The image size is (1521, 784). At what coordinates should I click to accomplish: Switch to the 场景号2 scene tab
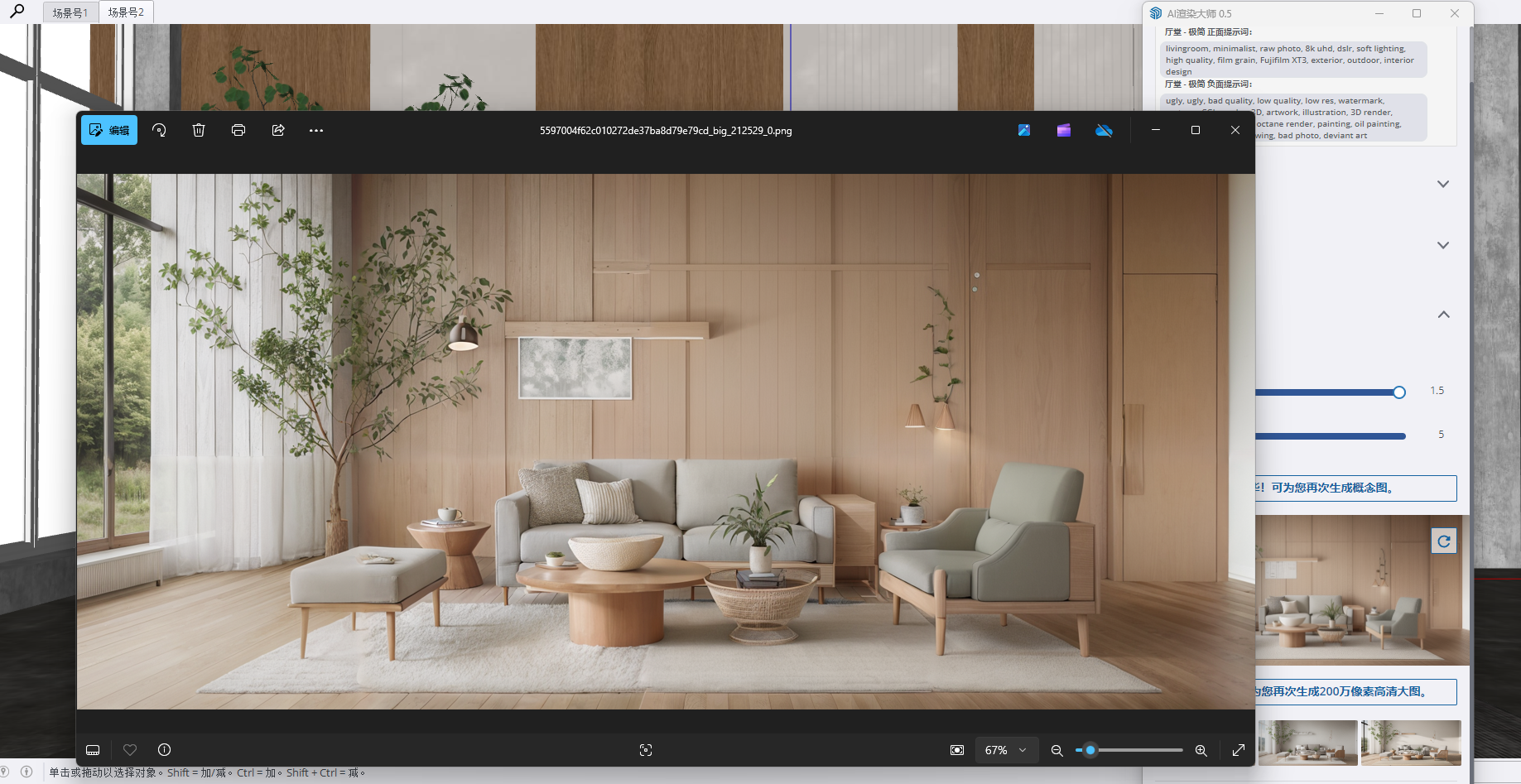(x=127, y=12)
